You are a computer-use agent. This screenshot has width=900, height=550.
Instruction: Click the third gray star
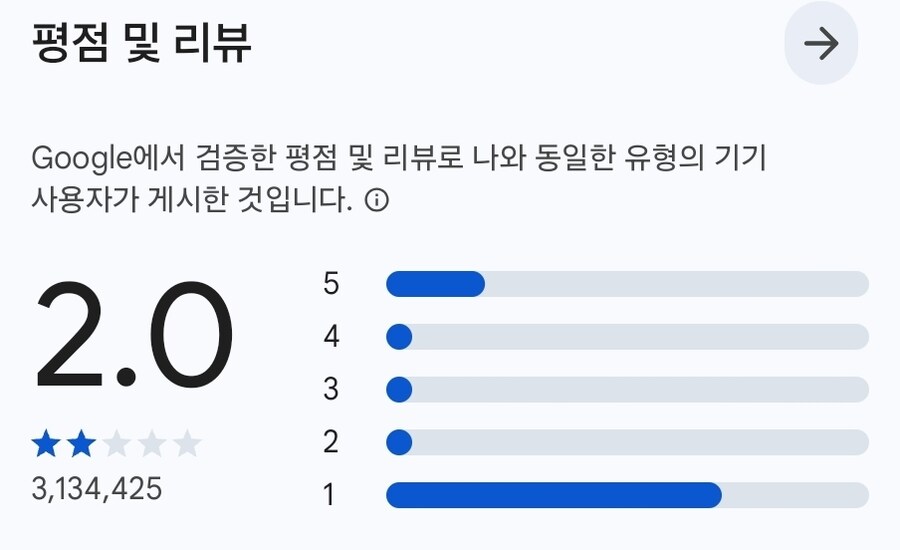pos(117,443)
